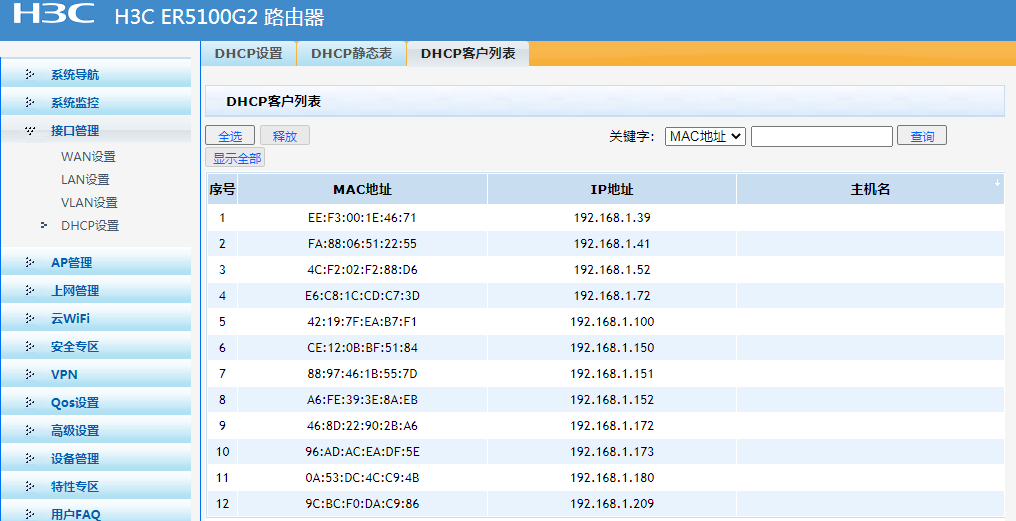Click IP address 192.168.1.180

click(612, 478)
